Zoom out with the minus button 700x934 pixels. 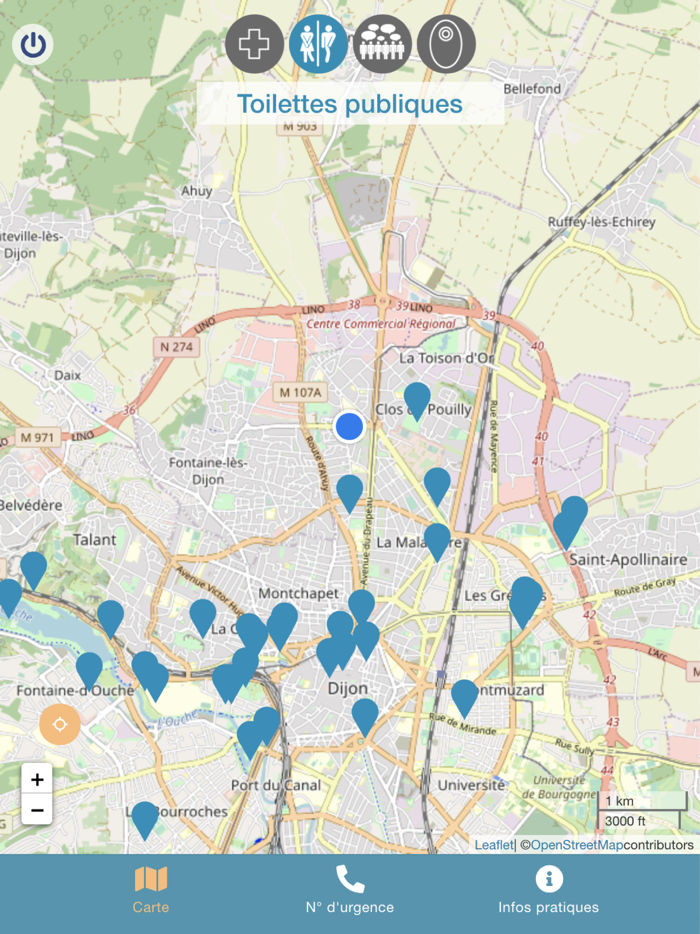coord(37,810)
